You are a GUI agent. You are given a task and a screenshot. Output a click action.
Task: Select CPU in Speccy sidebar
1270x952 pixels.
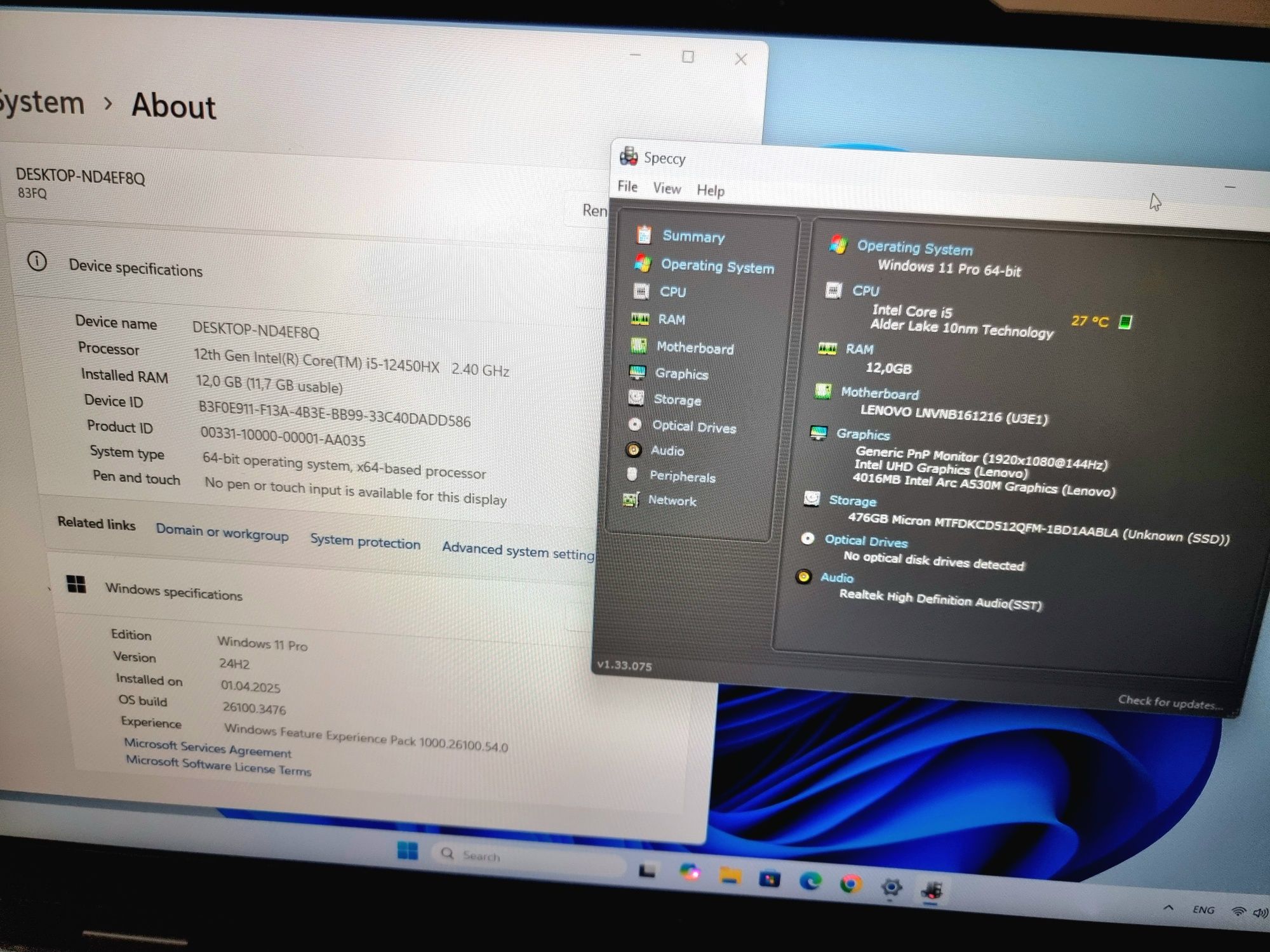(x=672, y=292)
